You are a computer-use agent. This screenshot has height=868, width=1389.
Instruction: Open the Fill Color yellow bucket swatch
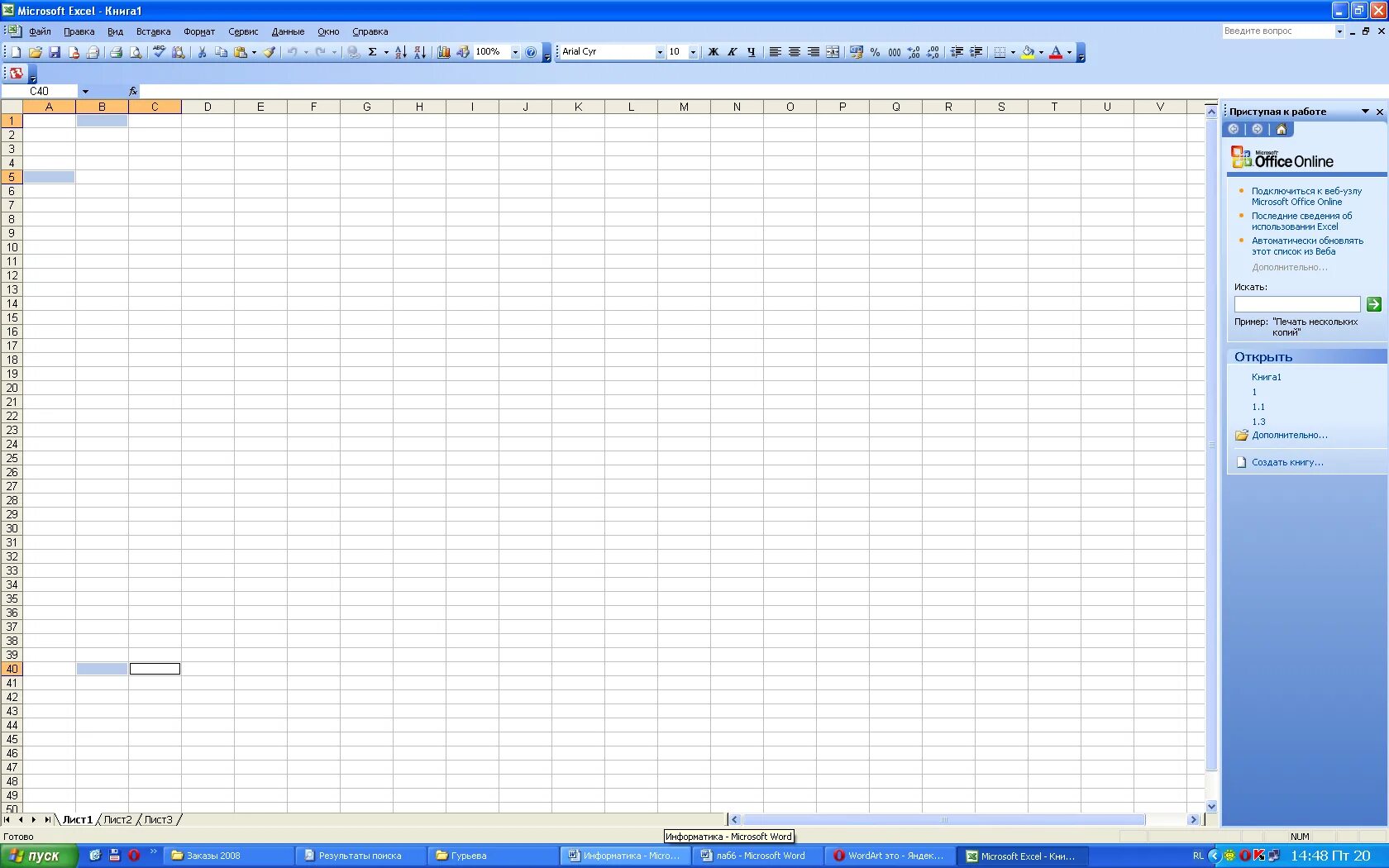point(1028,52)
